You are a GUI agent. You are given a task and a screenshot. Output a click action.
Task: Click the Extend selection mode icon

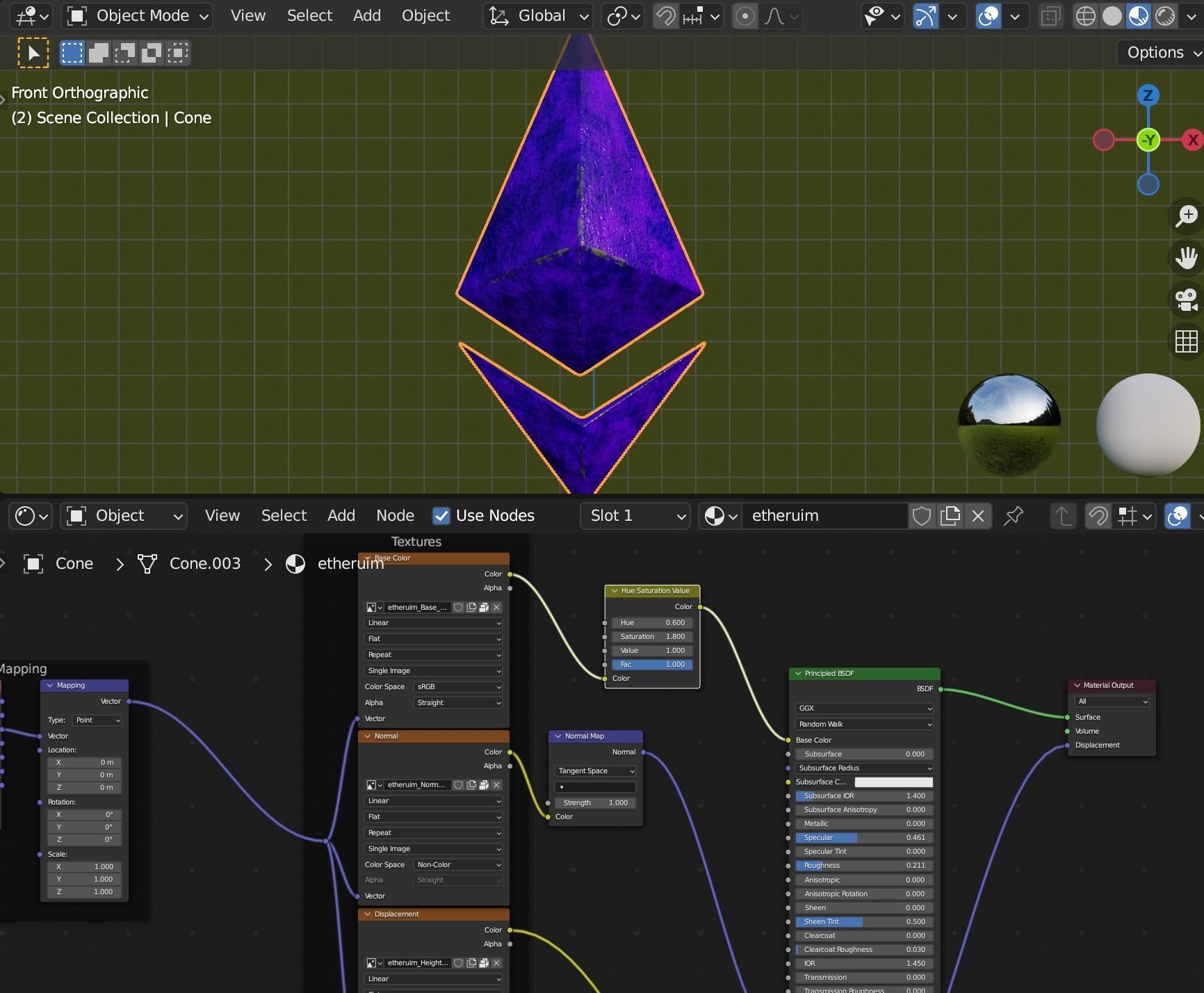click(x=98, y=53)
